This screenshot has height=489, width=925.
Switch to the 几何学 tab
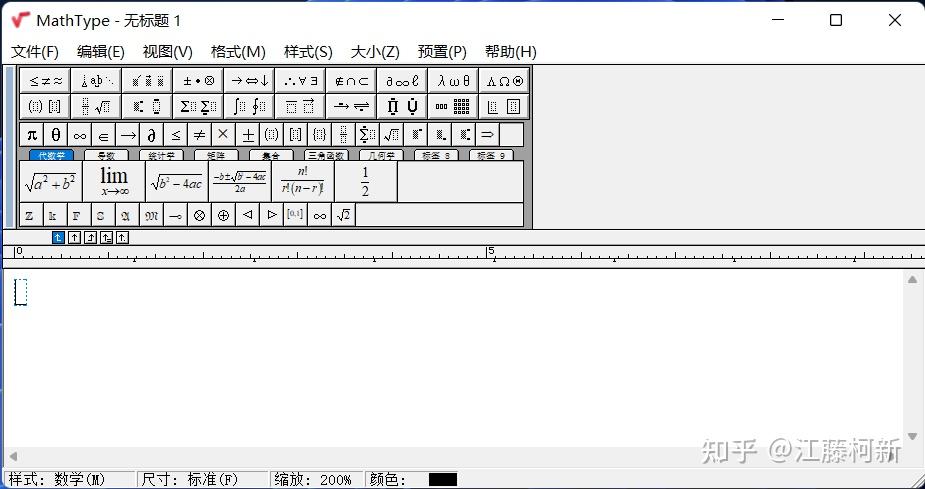point(381,156)
